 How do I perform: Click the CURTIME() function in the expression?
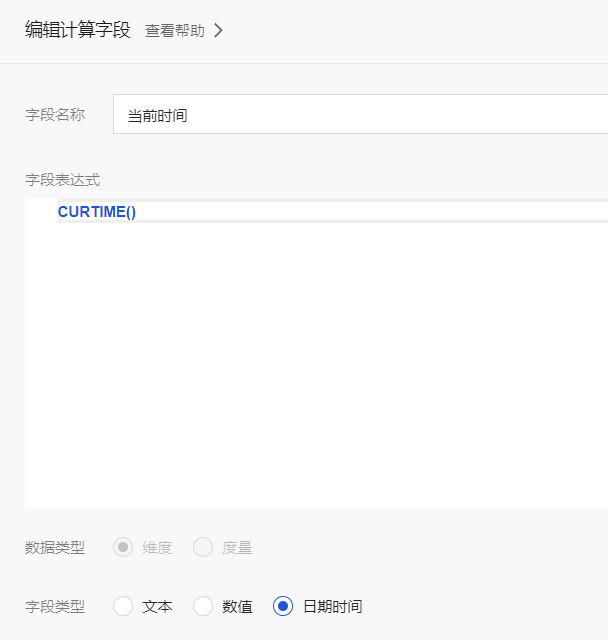pos(97,212)
